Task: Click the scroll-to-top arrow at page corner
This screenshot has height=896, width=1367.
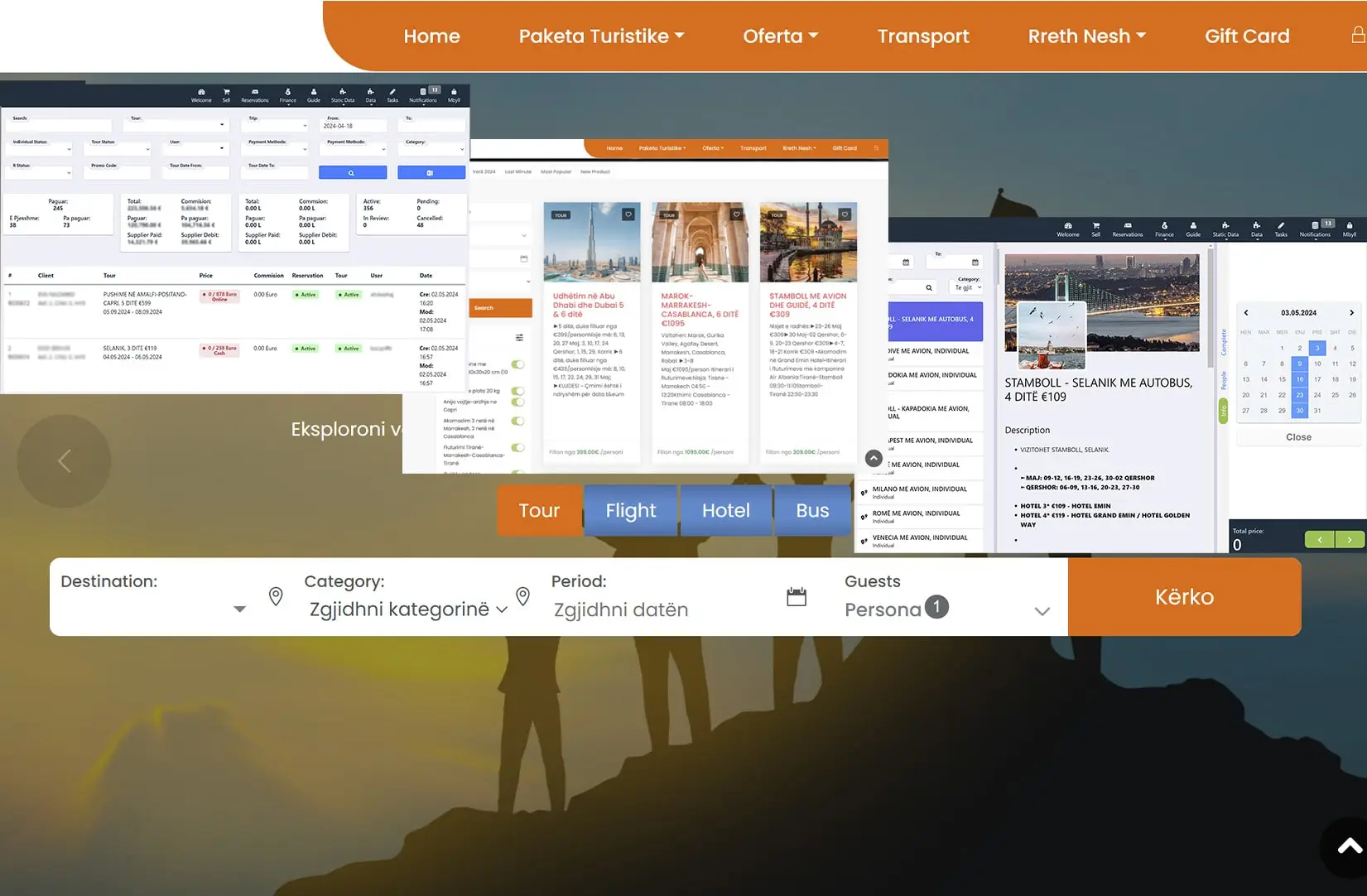Action: pyautogui.click(x=1349, y=846)
